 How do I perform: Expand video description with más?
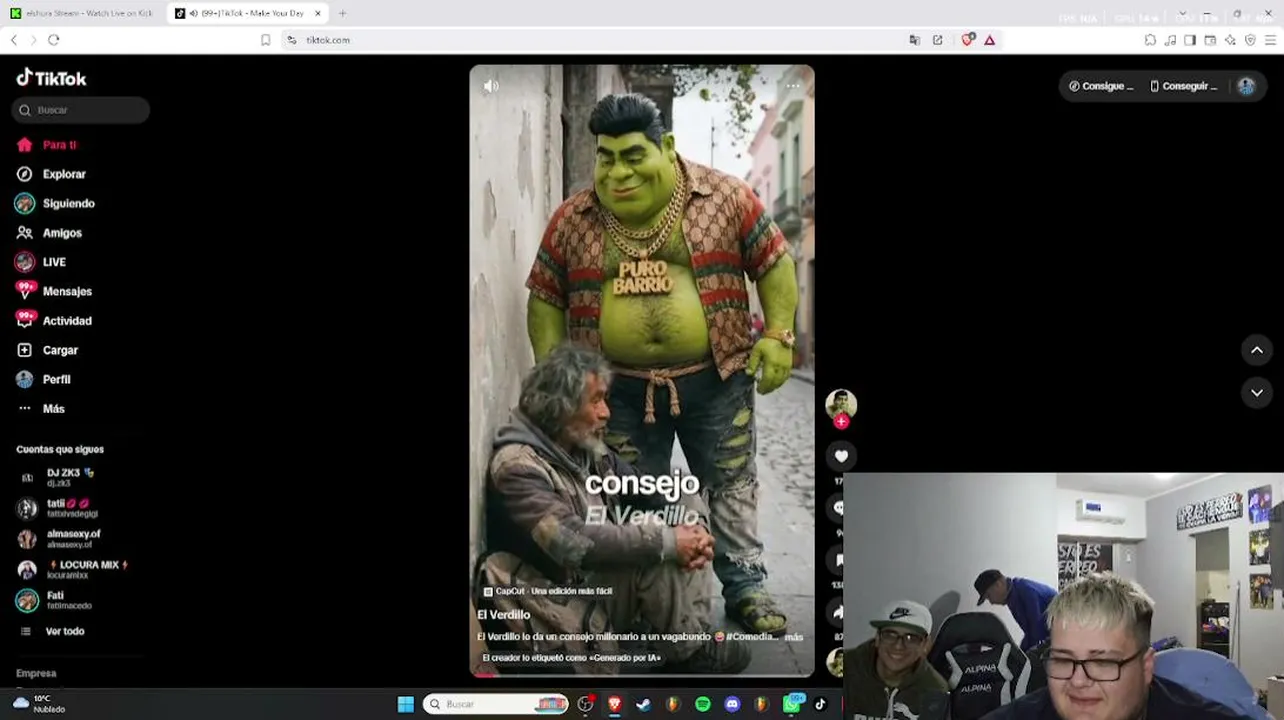click(x=794, y=637)
